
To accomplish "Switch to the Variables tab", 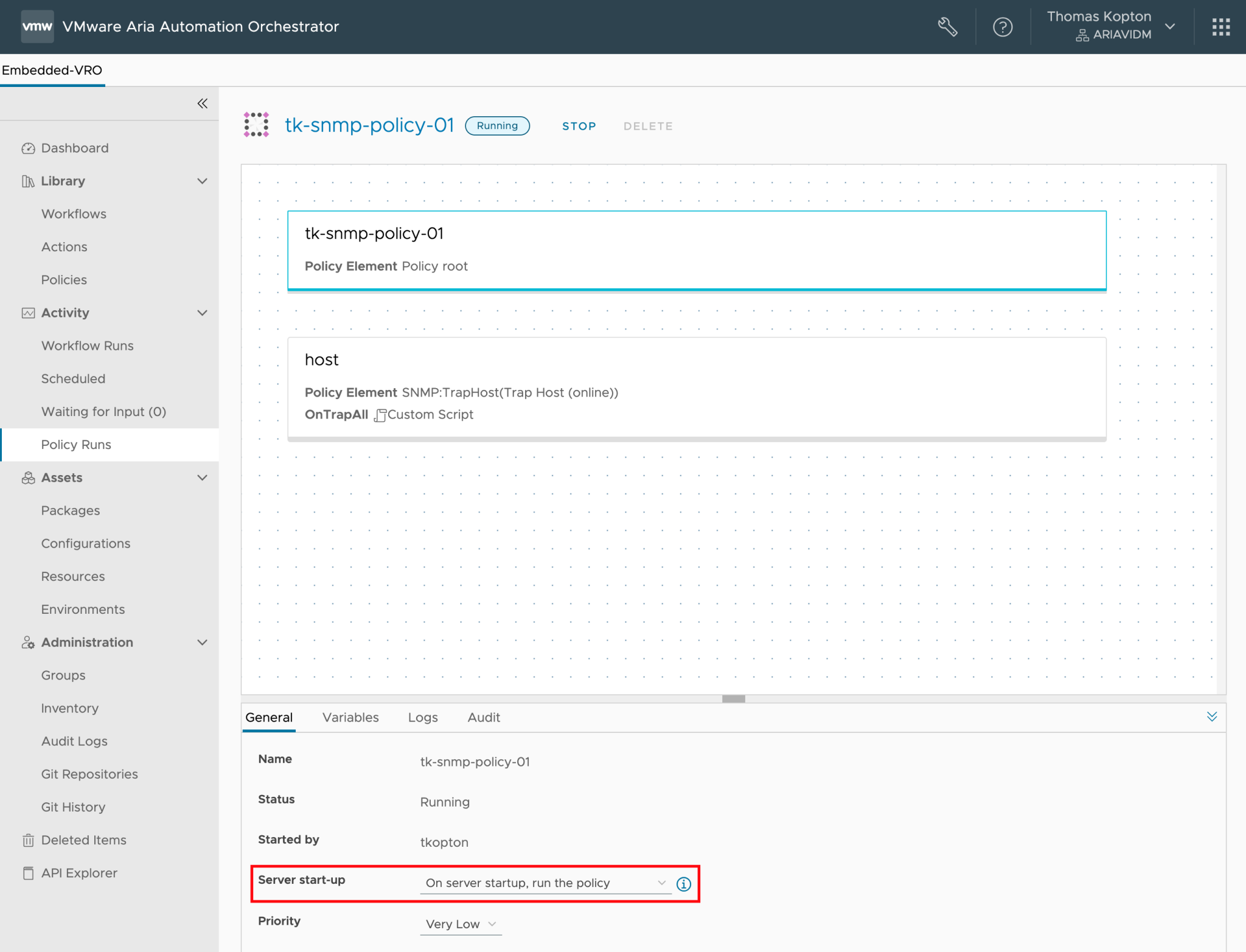I will coord(350,717).
